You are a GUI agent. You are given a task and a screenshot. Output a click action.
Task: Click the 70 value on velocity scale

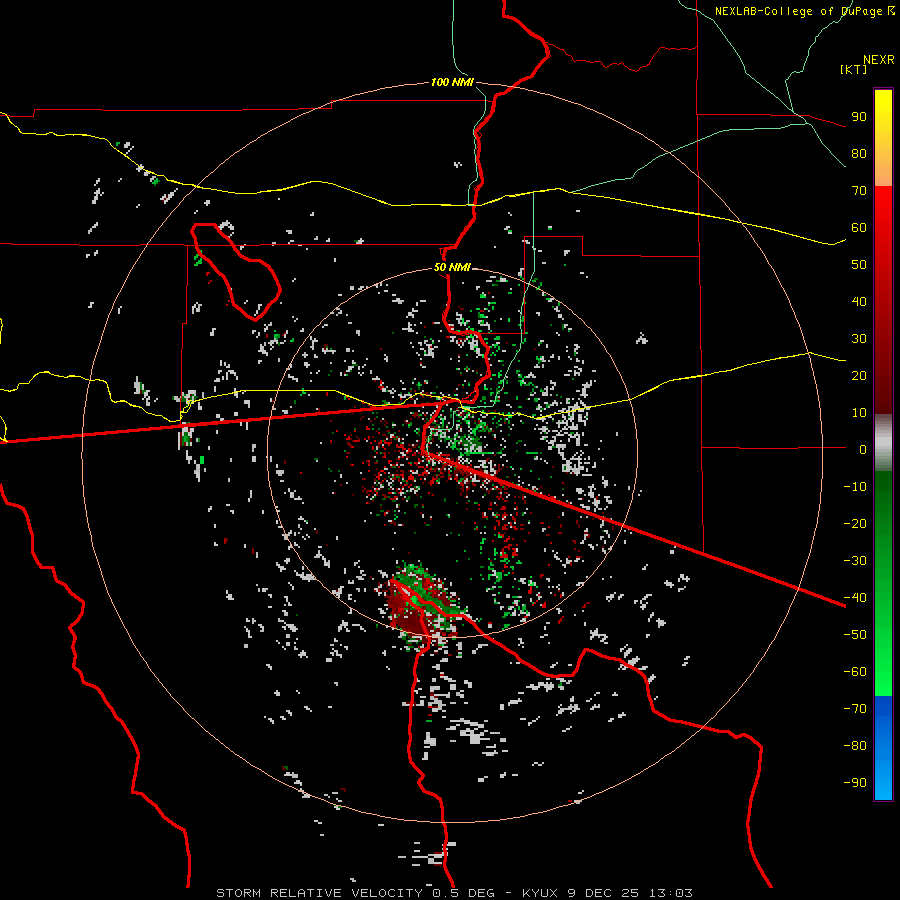tap(859, 191)
